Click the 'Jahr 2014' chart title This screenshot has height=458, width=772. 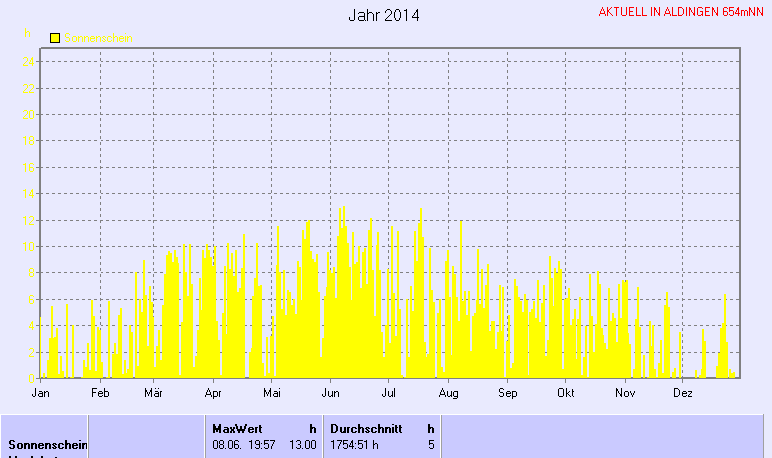[x=384, y=16]
